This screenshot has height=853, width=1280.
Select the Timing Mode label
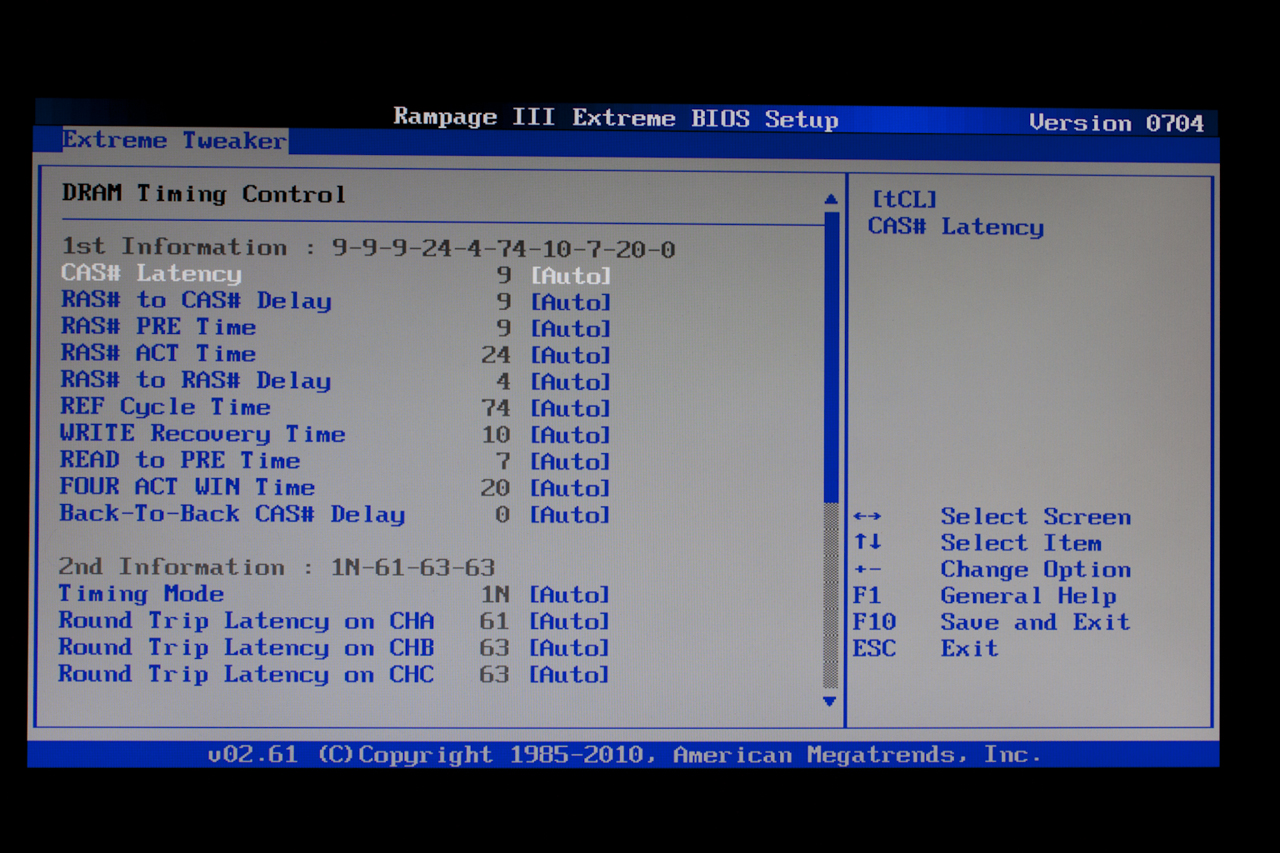click(x=141, y=594)
